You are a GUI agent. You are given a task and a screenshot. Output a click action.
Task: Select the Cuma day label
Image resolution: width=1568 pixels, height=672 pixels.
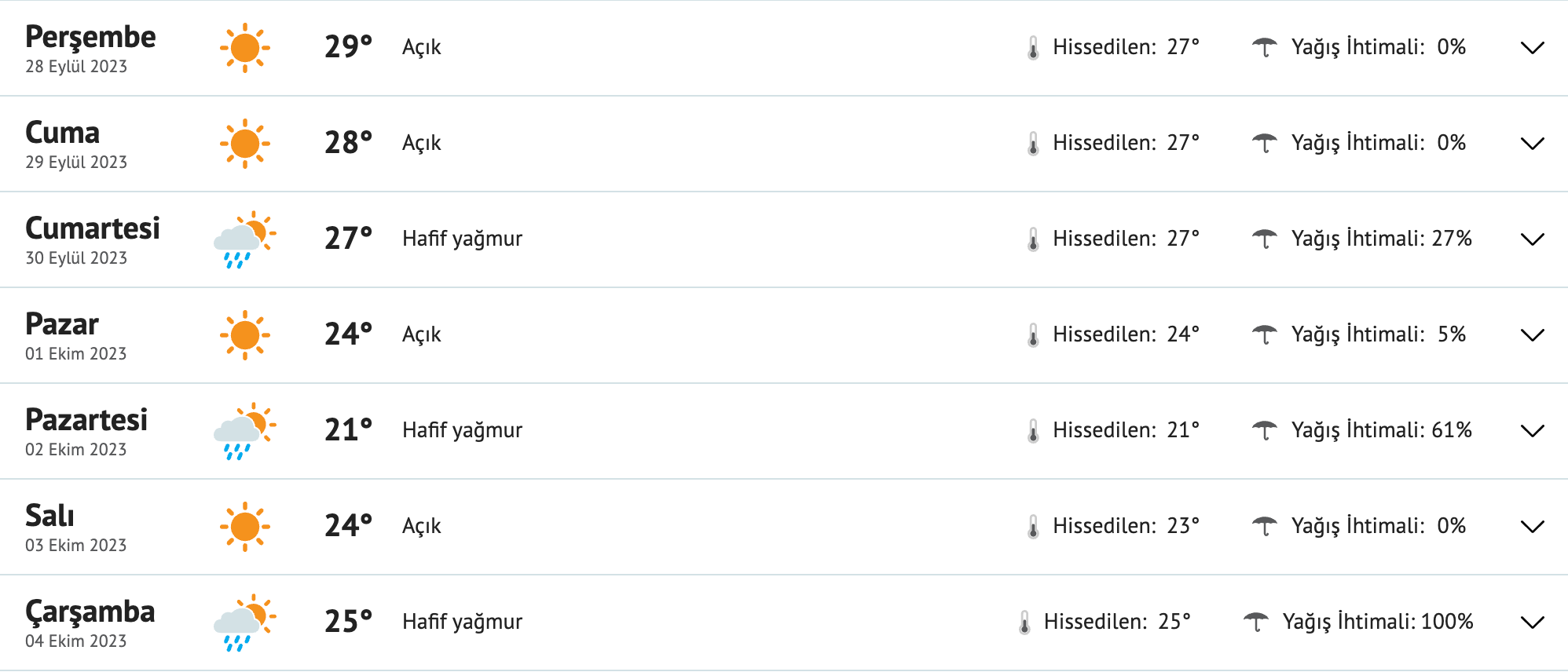click(x=63, y=132)
